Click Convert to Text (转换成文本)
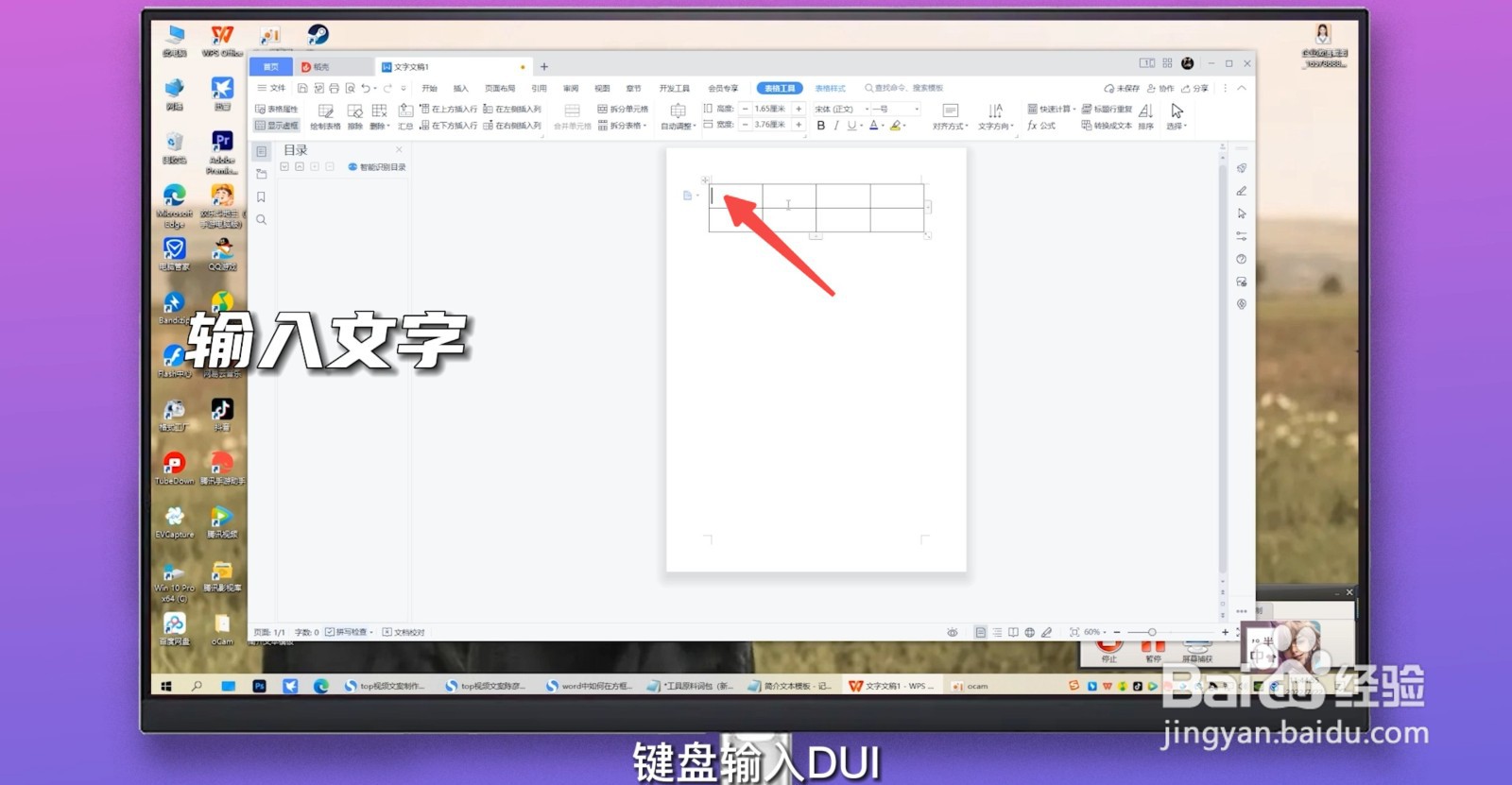1512x785 pixels. pyautogui.click(x=1107, y=126)
